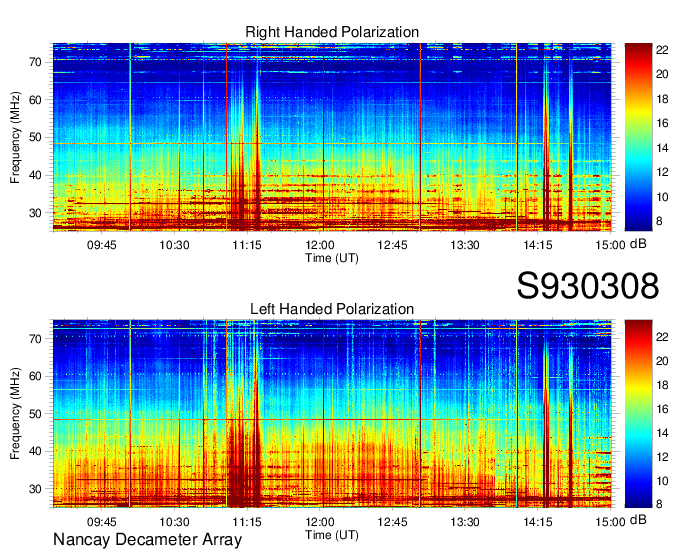Image resolution: width=680 pixels, height=552 pixels.
Task: Click "Frequency (MHz)" axis label of Right Handed plot
Action: (x=15, y=137)
